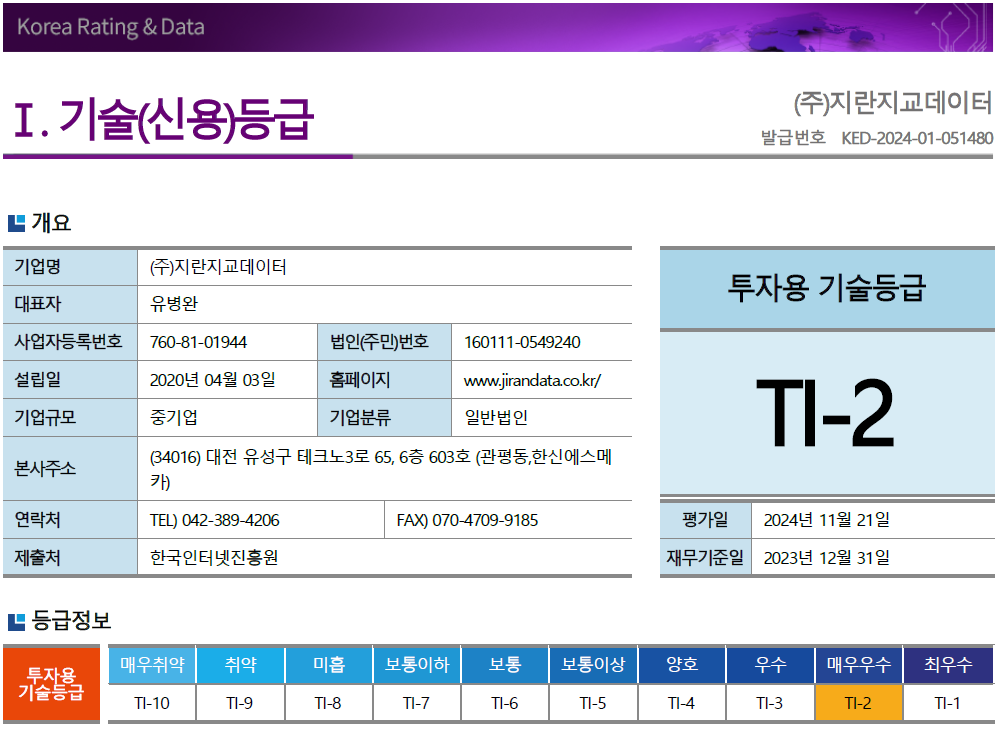Select the highlighted TI-2 rating cell

coord(857,702)
